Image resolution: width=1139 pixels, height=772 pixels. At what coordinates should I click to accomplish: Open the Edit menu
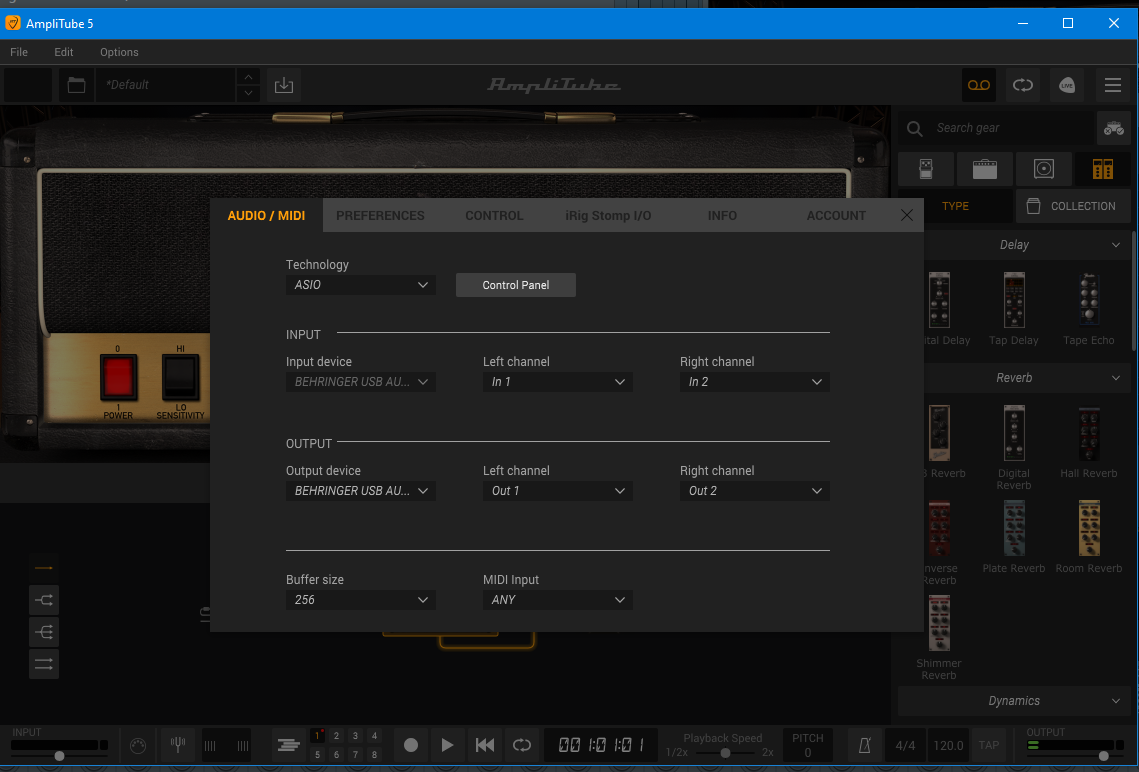tap(64, 52)
